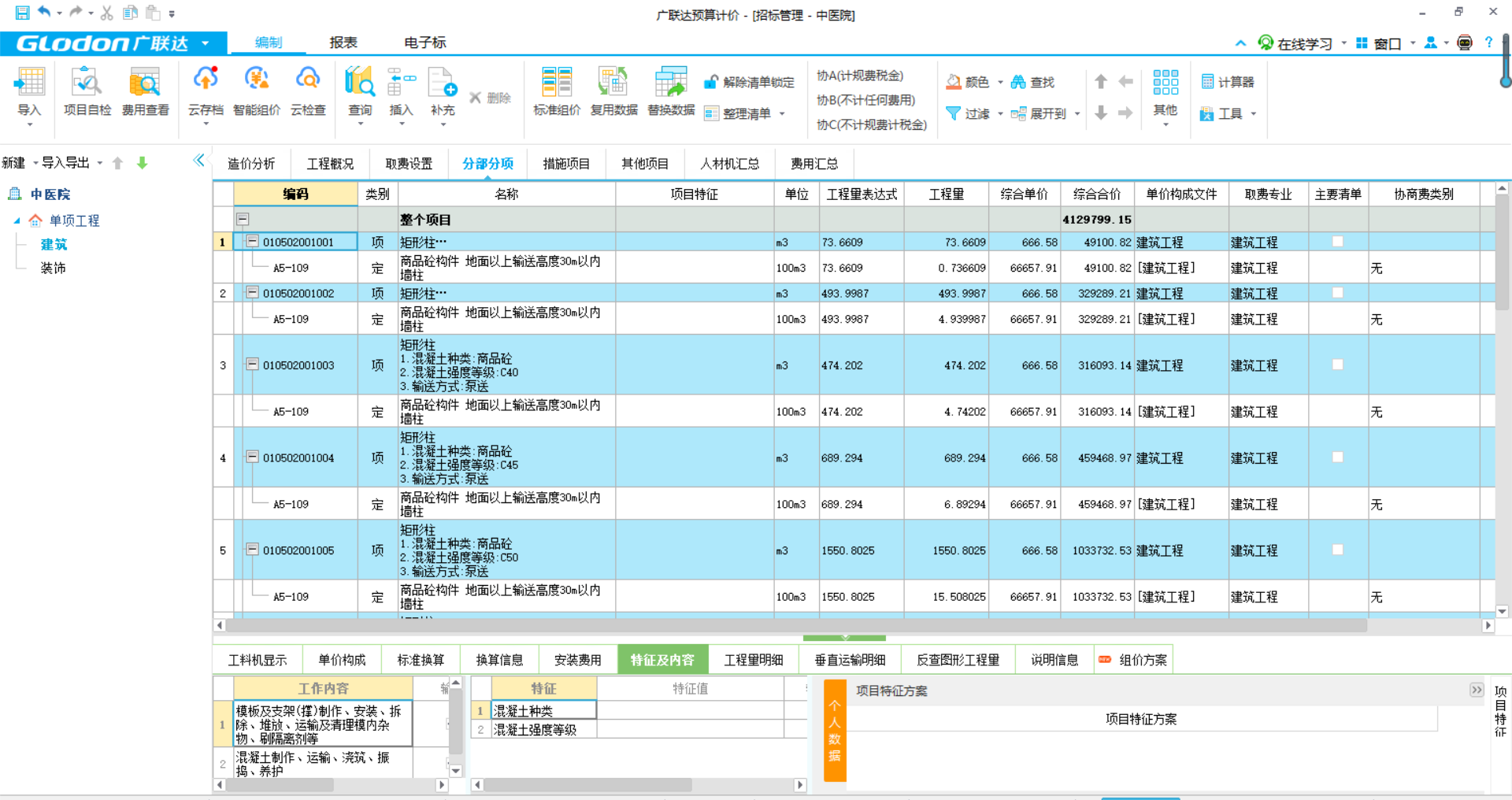The width and height of the screenshot is (1512, 800).
Task: Click the right arrow demote icon
Action: [x=1125, y=113]
